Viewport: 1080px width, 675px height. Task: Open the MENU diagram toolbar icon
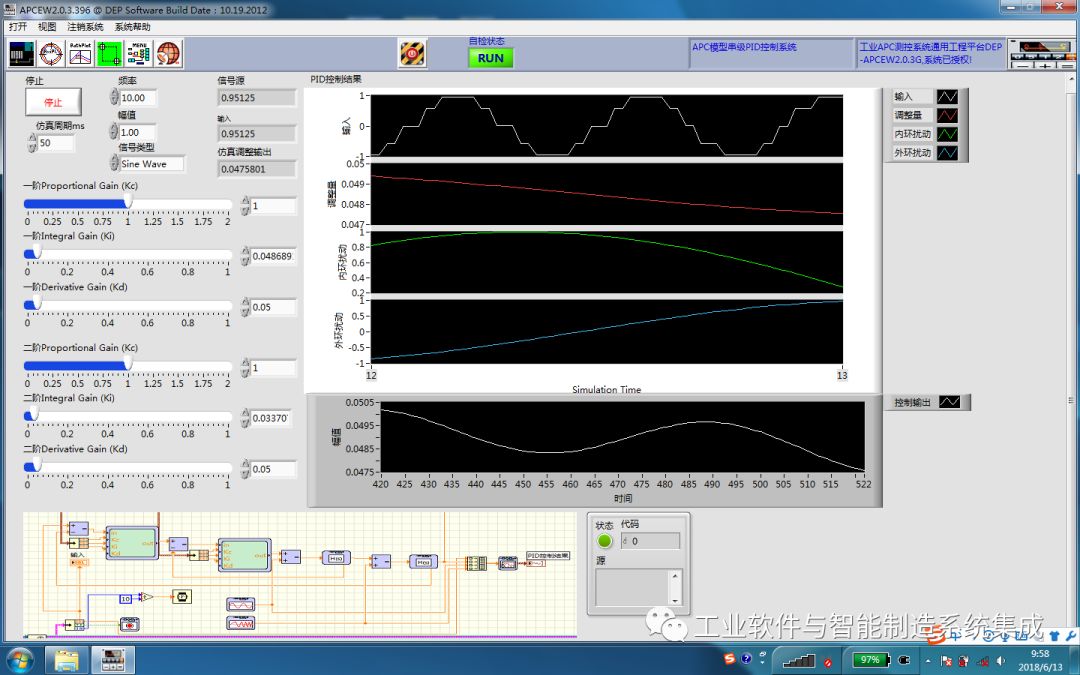click(139, 53)
